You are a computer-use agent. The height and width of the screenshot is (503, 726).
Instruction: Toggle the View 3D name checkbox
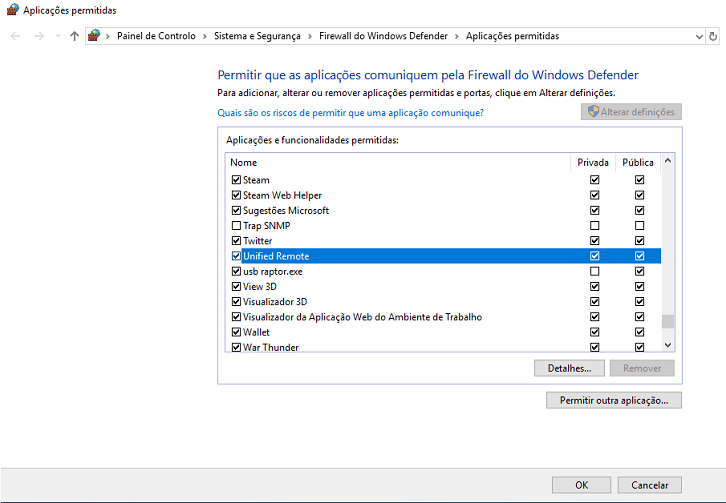pyautogui.click(x=236, y=286)
